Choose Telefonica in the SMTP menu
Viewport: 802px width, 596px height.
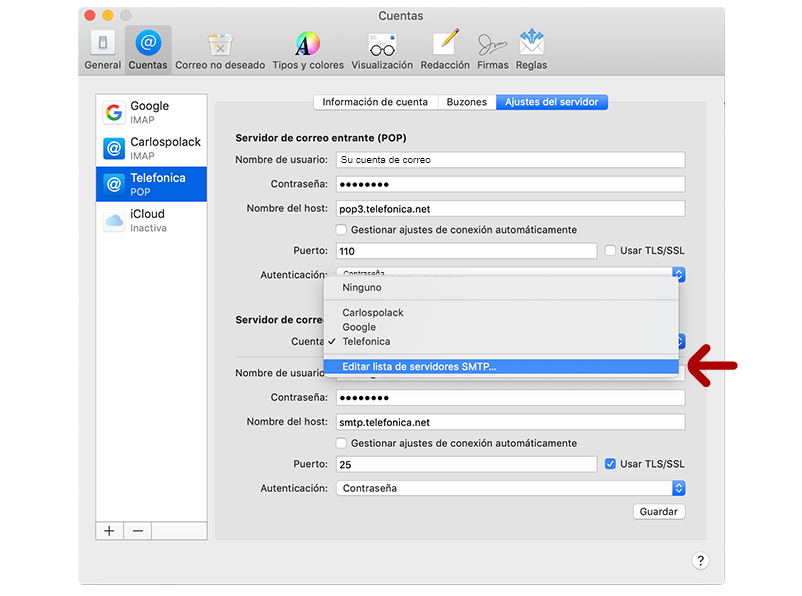(501, 341)
